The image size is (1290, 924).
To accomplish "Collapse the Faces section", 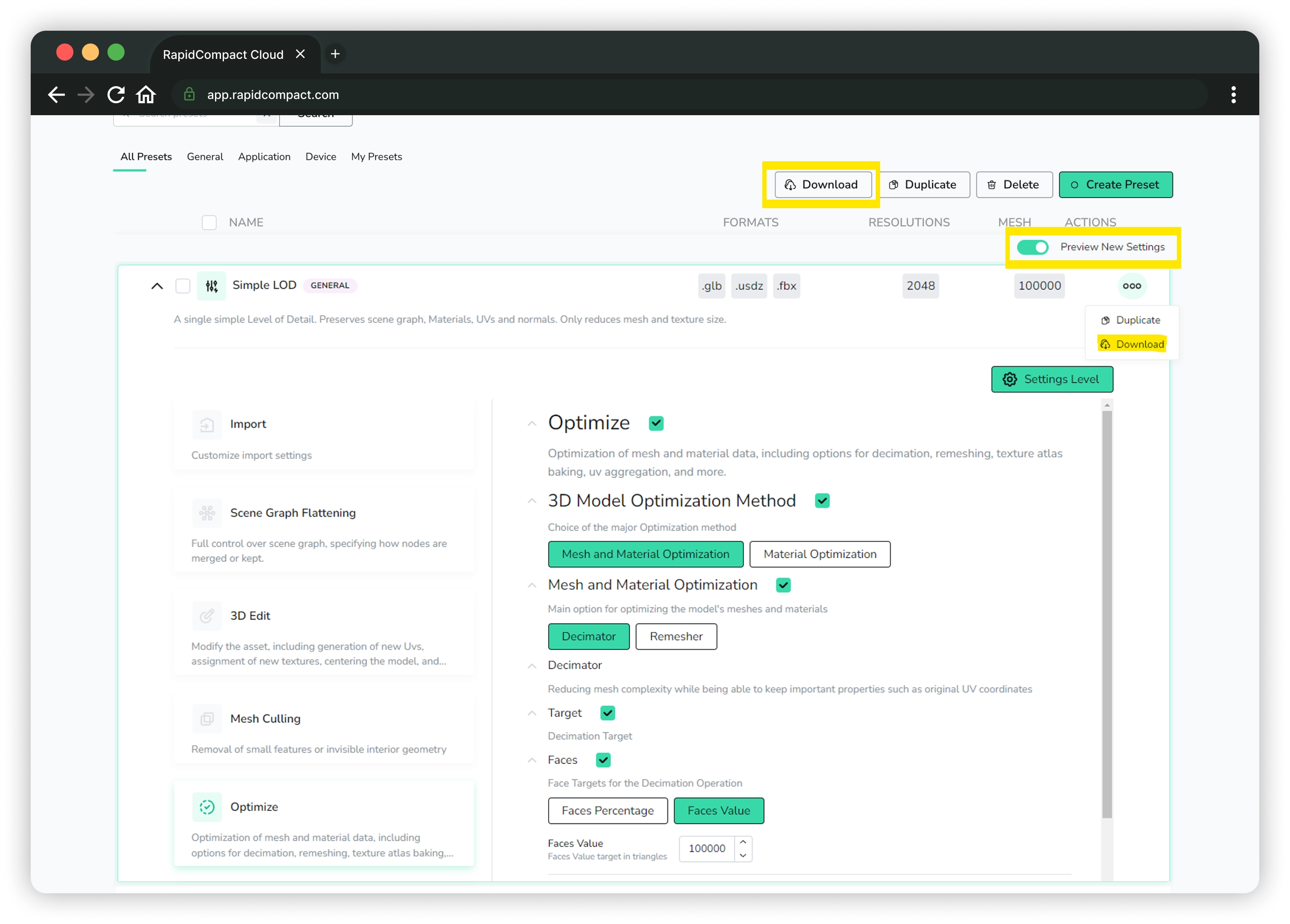I will [531, 761].
